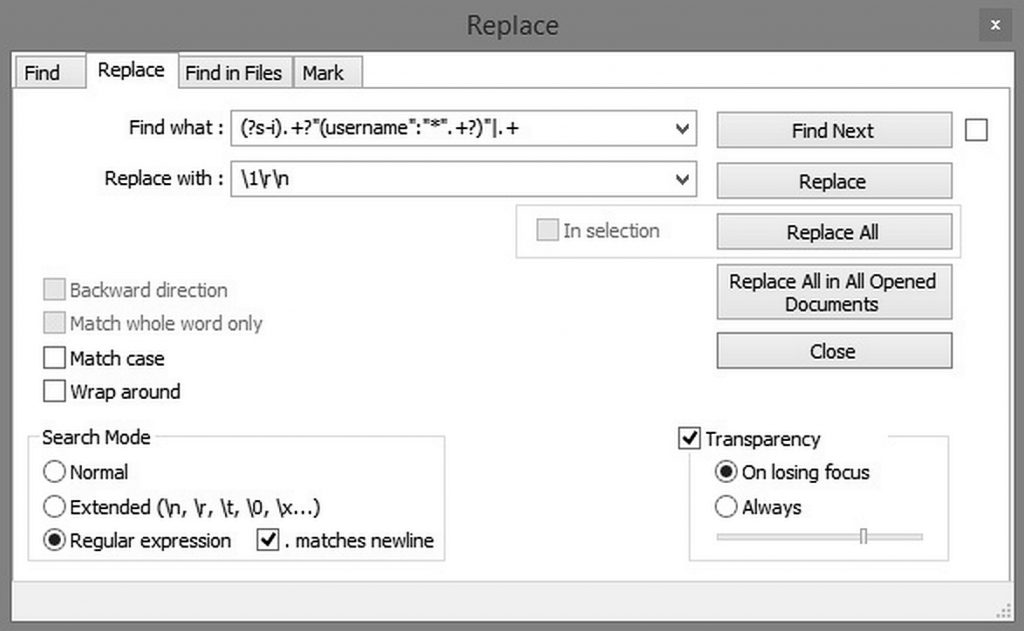Open the Find in Files tab
1024x631 pixels.
point(235,73)
